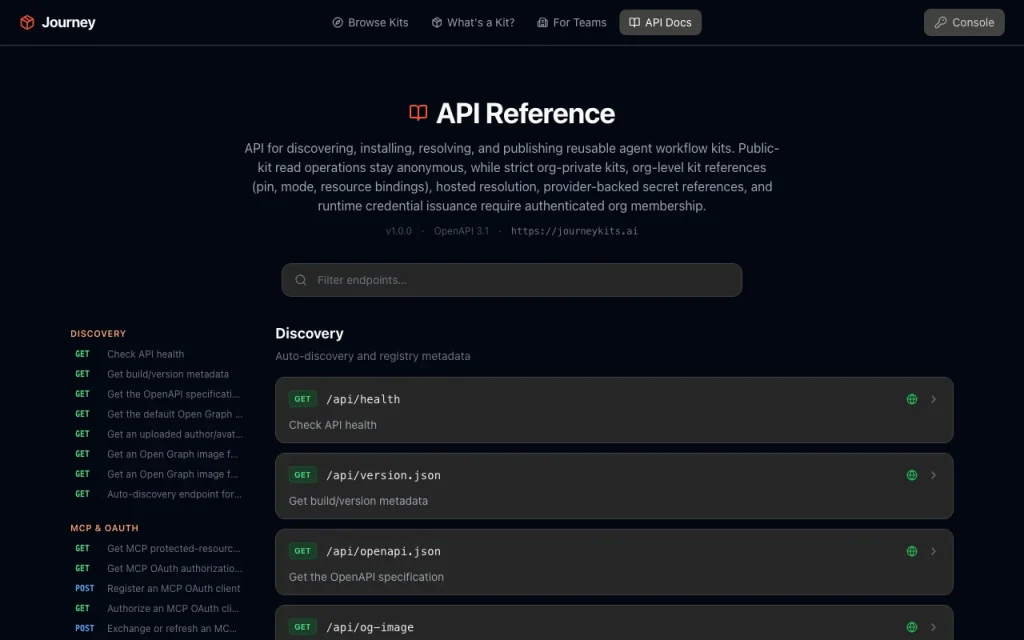This screenshot has height=640, width=1024.
Task: Click the GET badge beside Check API health sidebar
Action: [82, 354]
